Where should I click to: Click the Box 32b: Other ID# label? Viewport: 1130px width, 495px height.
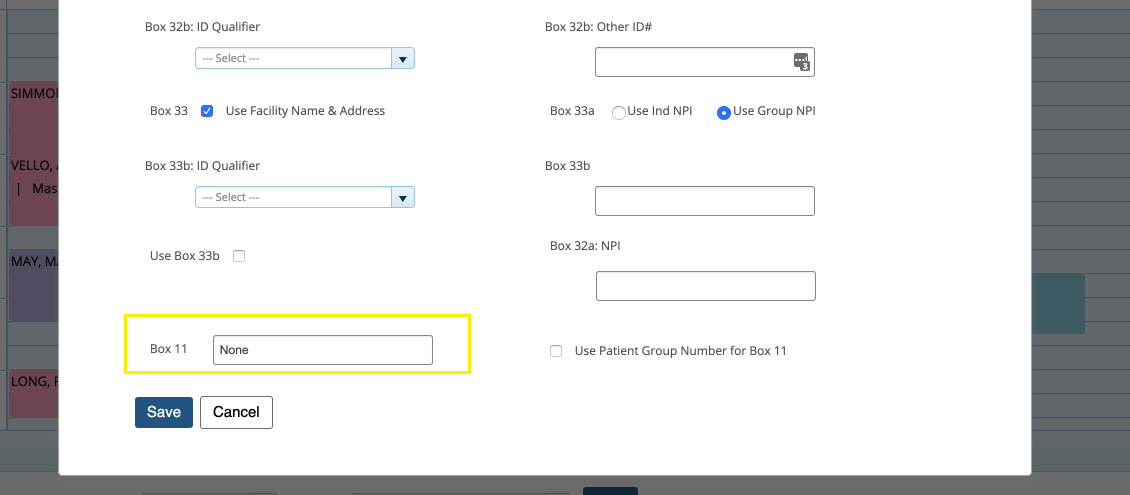(x=598, y=27)
